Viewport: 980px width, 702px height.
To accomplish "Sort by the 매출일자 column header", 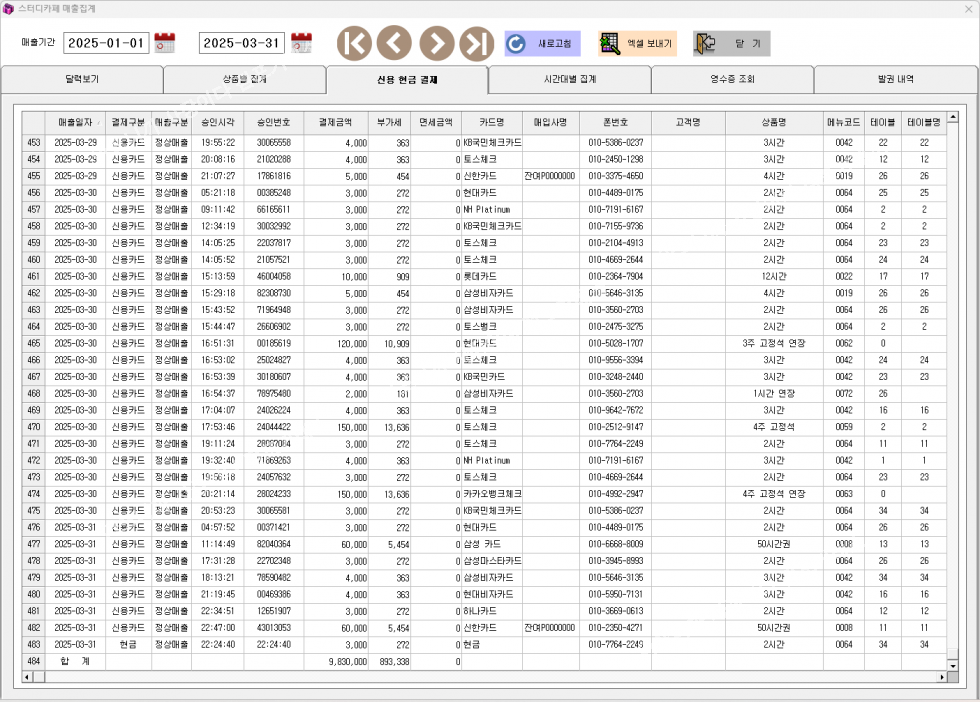I will tap(76, 123).
